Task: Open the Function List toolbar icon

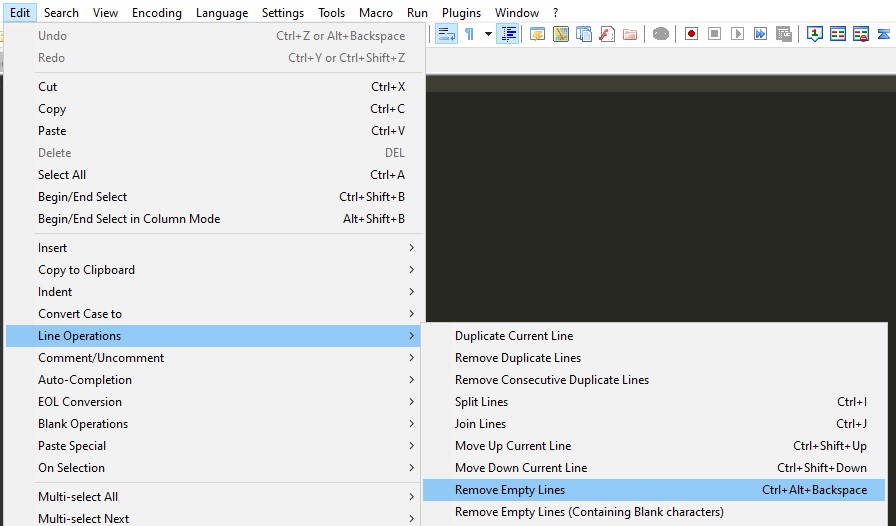Action: tap(606, 34)
